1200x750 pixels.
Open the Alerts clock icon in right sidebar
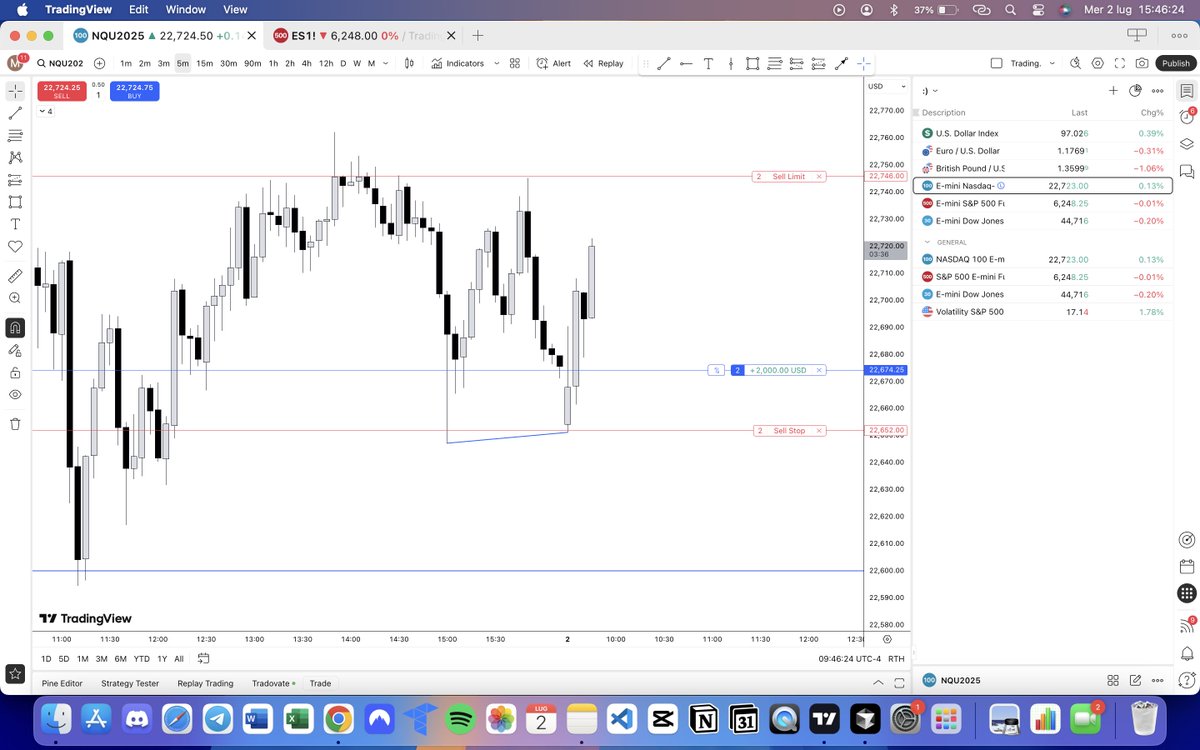click(1187, 116)
